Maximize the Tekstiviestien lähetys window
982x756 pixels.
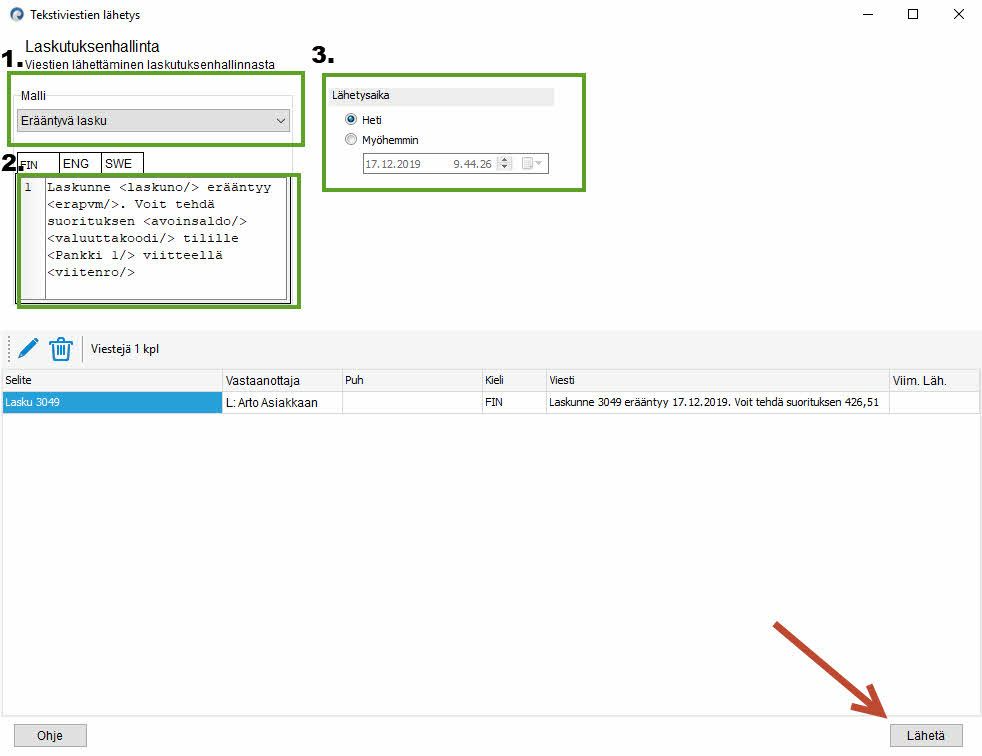coord(913,14)
